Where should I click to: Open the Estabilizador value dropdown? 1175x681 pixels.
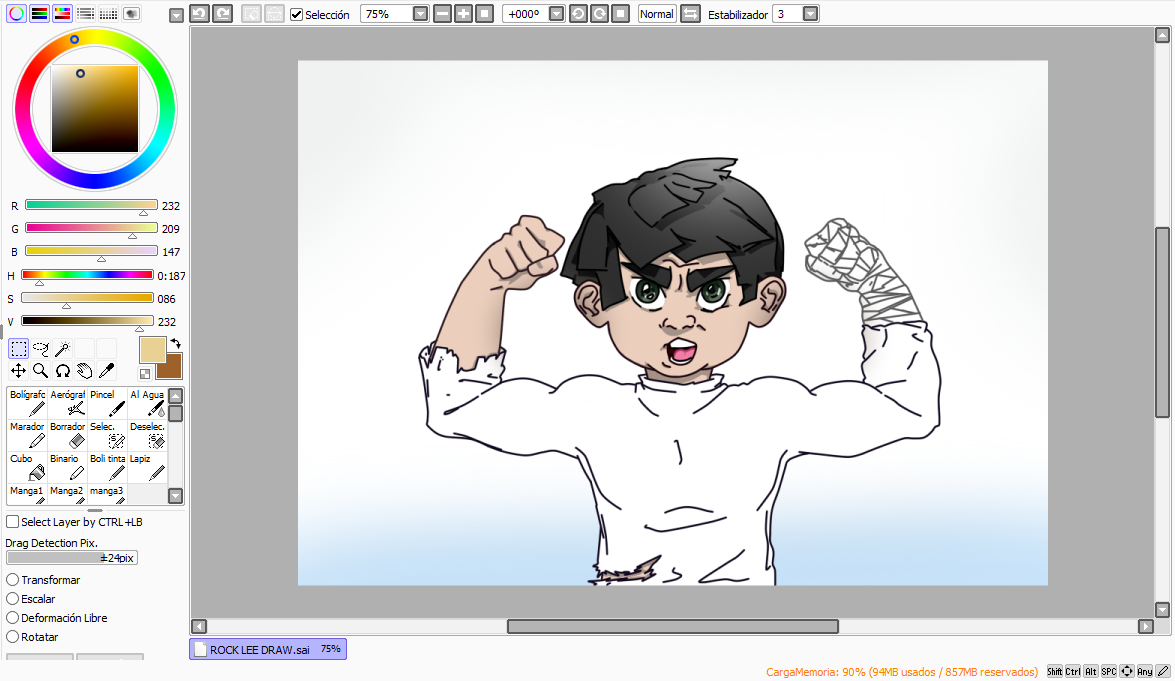pos(810,13)
